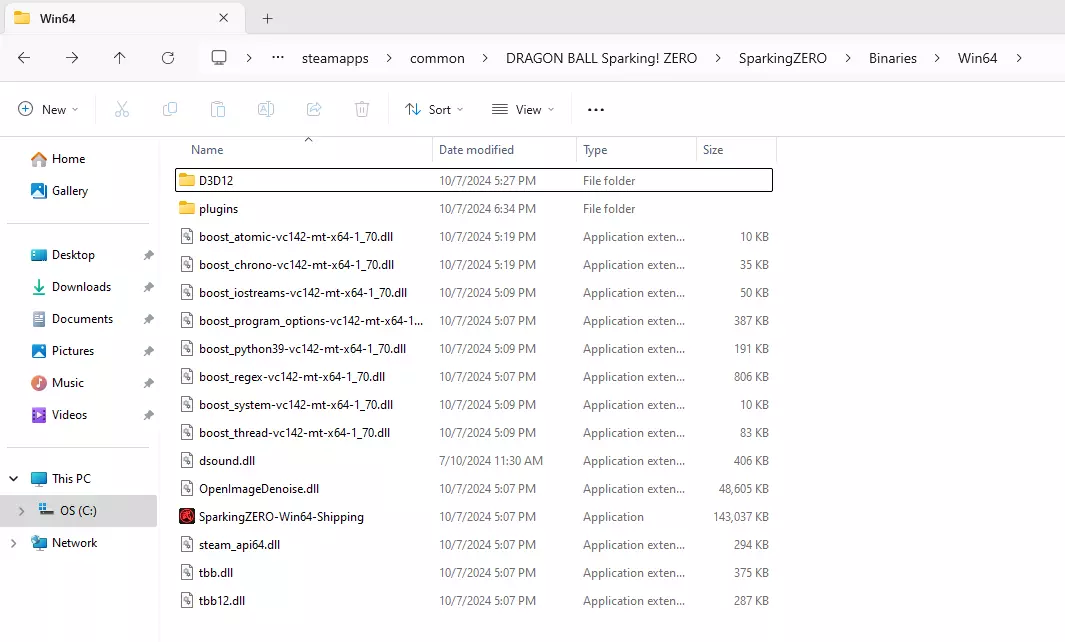Open chevron after Binaries breadcrumb
The height and width of the screenshot is (642, 1065).
pos(937,58)
